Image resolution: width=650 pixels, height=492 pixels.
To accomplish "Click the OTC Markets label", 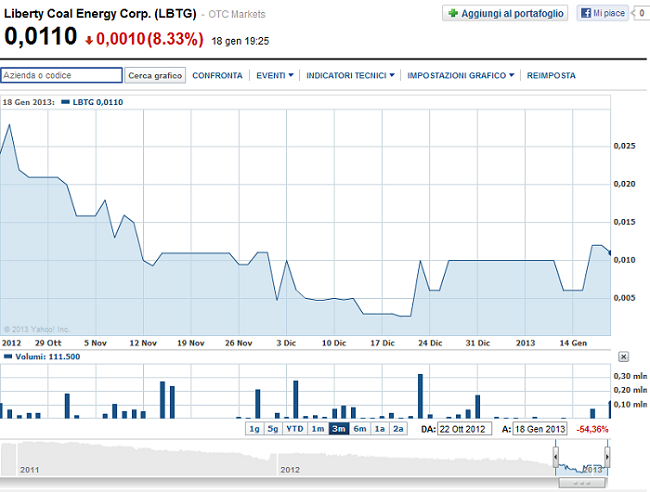I will (237, 15).
